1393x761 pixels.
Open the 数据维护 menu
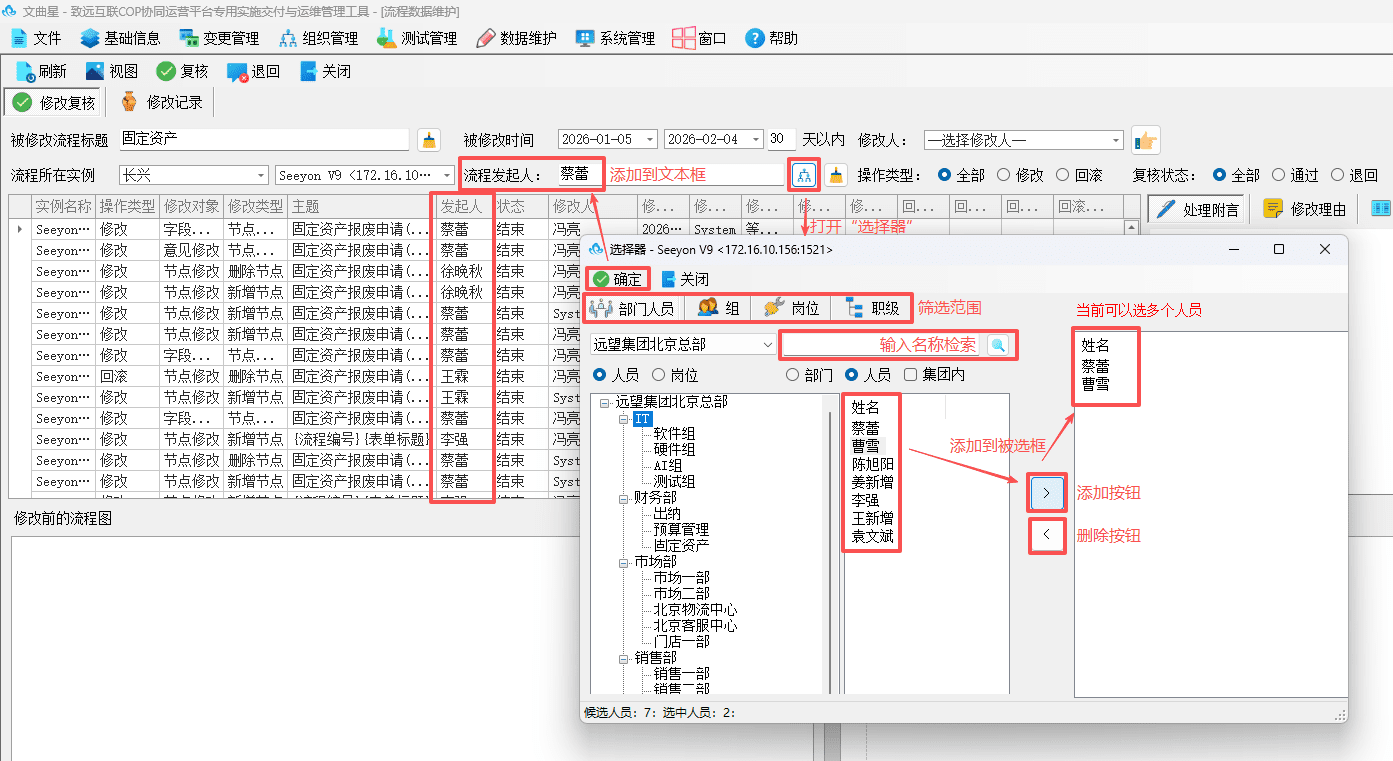tap(516, 38)
